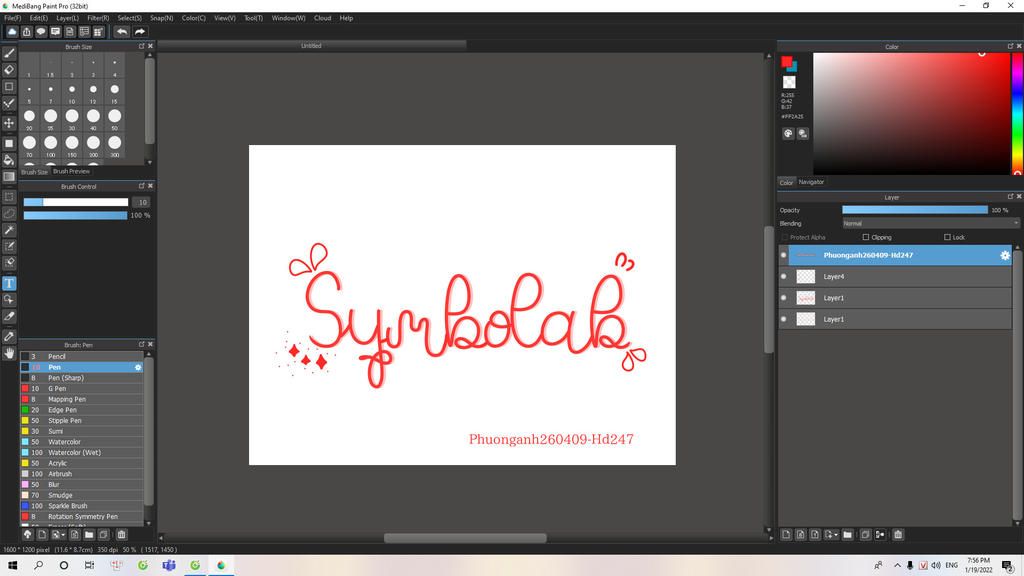The height and width of the screenshot is (576, 1024).
Task: Delete layer using Layer panel trash icon
Action: pyautogui.click(x=898, y=535)
